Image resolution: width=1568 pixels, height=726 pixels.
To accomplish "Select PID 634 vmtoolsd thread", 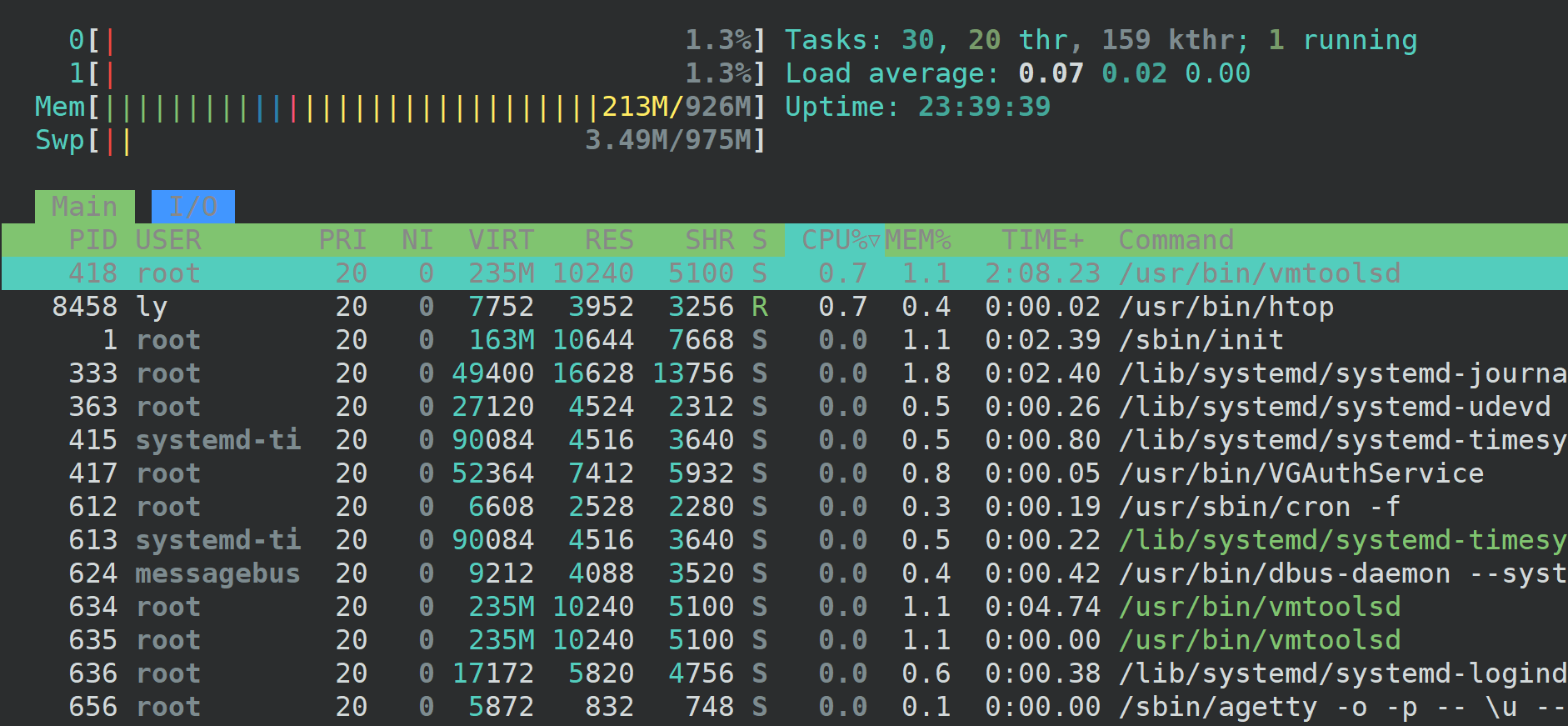I will (784, 607).
